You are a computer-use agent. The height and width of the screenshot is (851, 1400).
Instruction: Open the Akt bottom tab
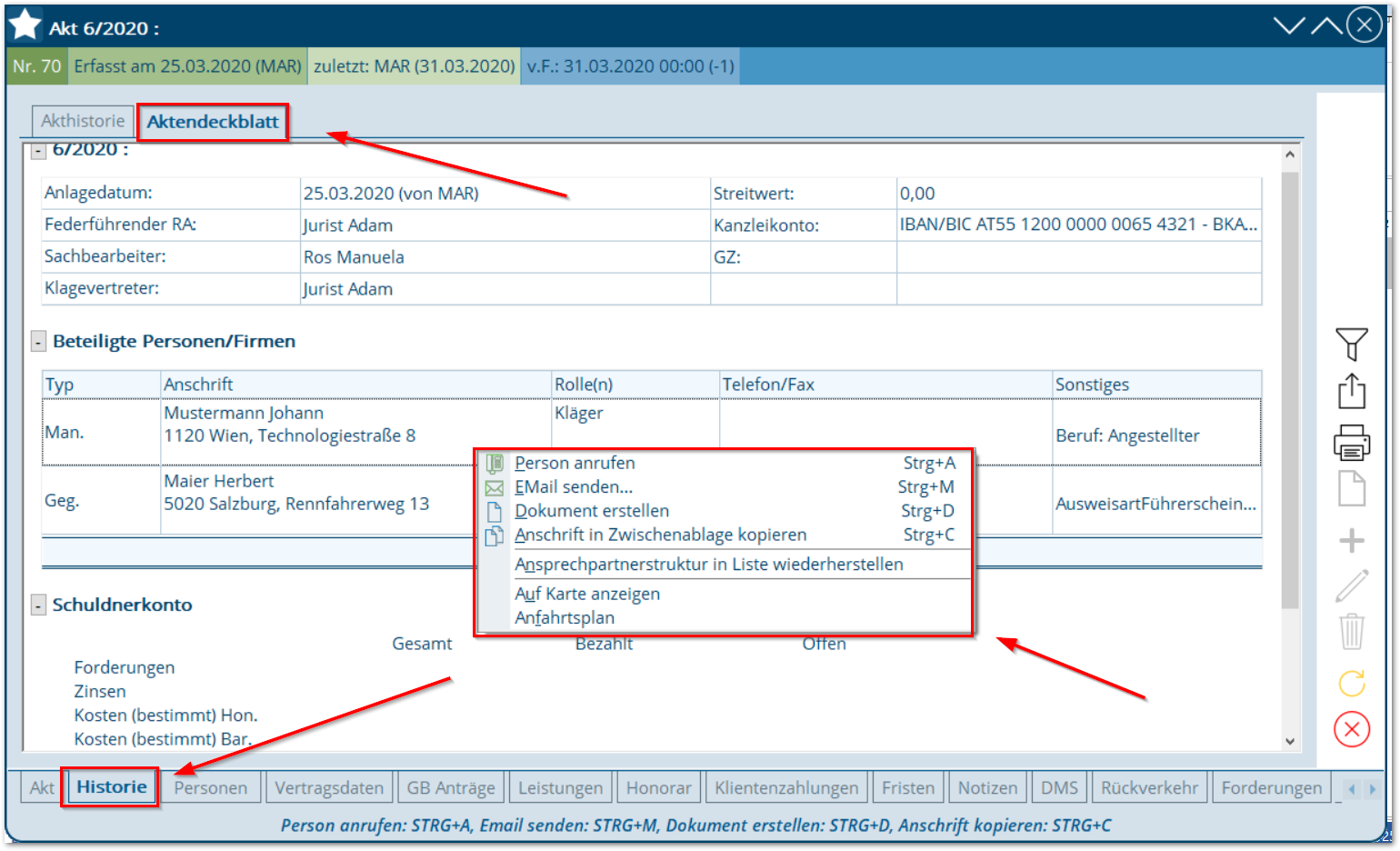[x=42, y=787]
